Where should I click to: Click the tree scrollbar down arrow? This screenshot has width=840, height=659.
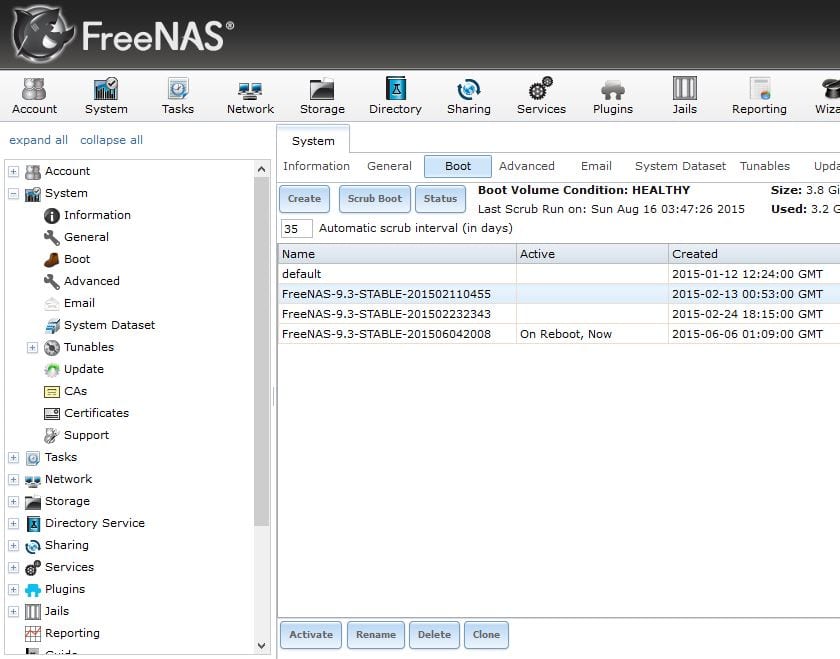point(261,646)
